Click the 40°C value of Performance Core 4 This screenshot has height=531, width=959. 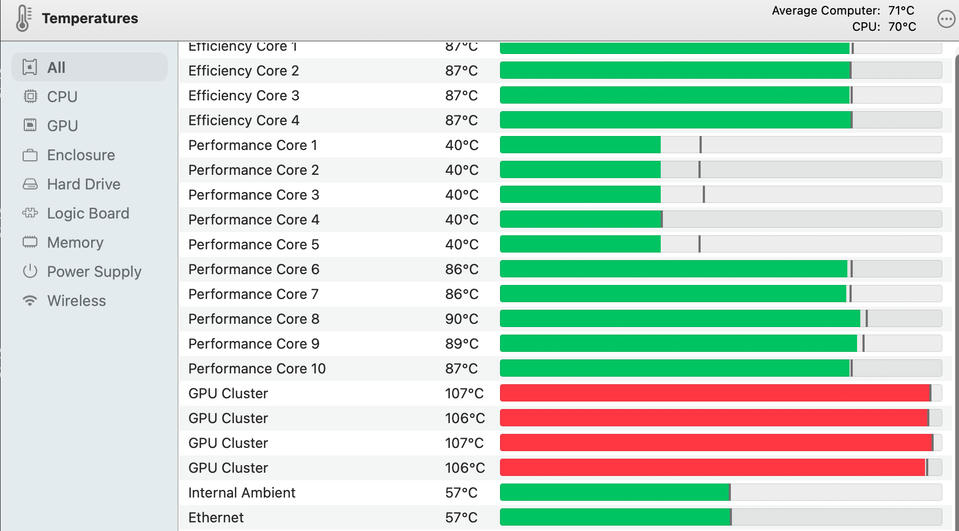pos(462,220)
